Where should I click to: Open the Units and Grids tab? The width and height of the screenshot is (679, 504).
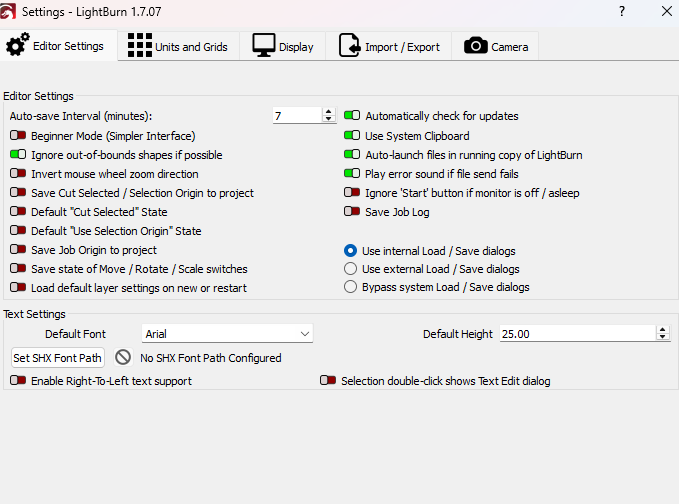click(178, 46)
